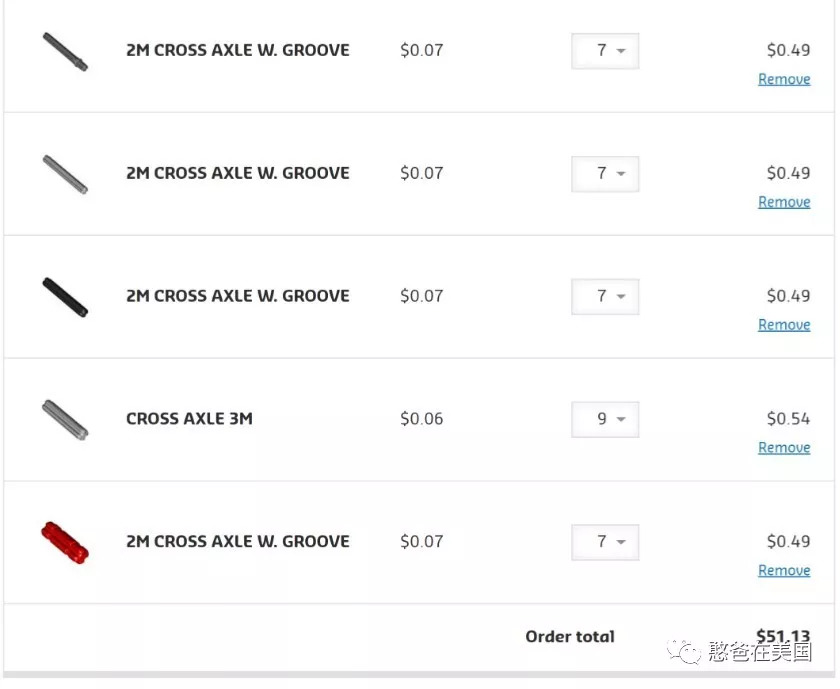Click the CROSS AXLE 3M product image
840x689 pixels.
(x=65, y=420)
